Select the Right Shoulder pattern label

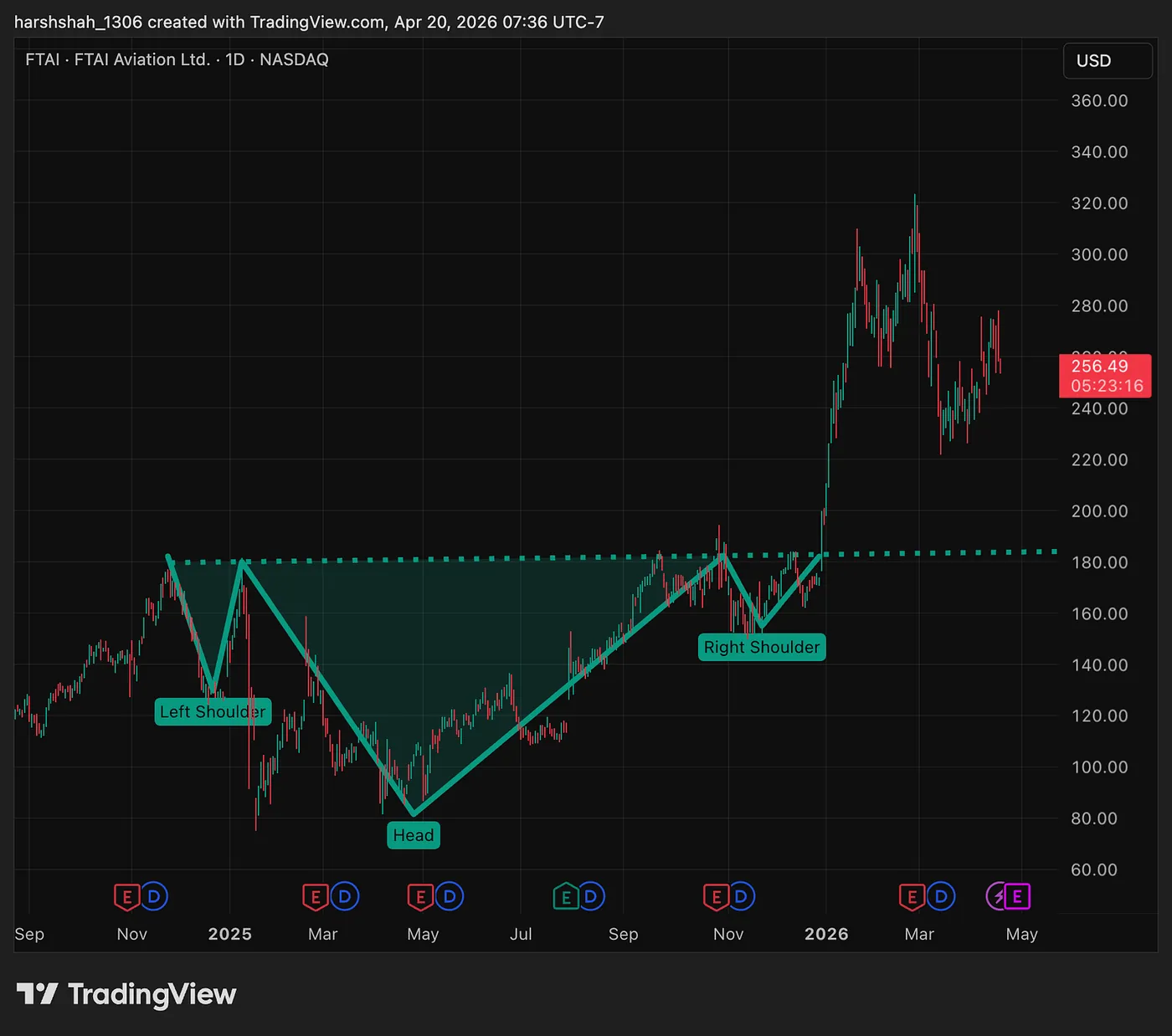coord(762,647)
